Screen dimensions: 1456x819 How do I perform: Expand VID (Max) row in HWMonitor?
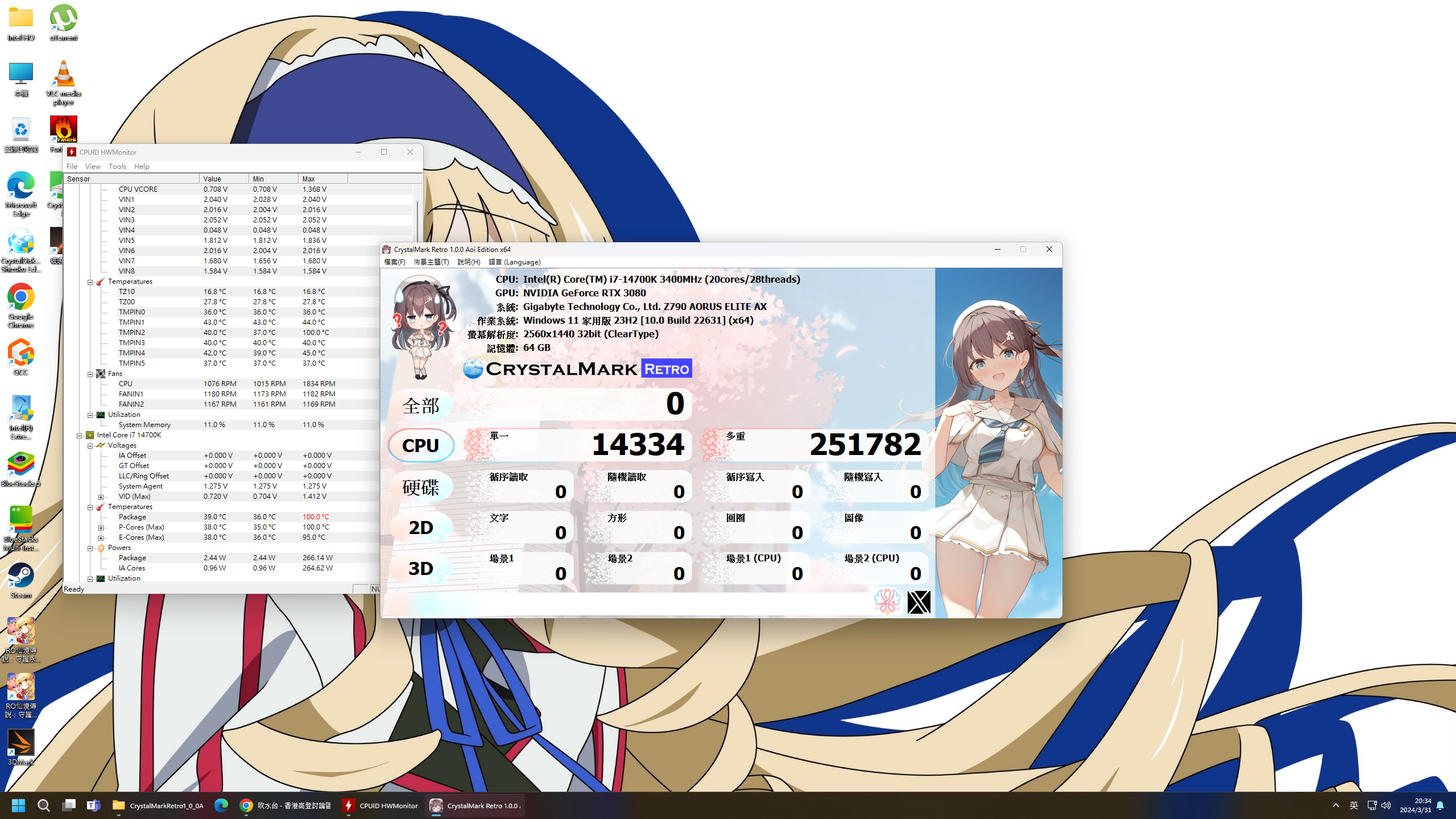[x=101, y=497]
